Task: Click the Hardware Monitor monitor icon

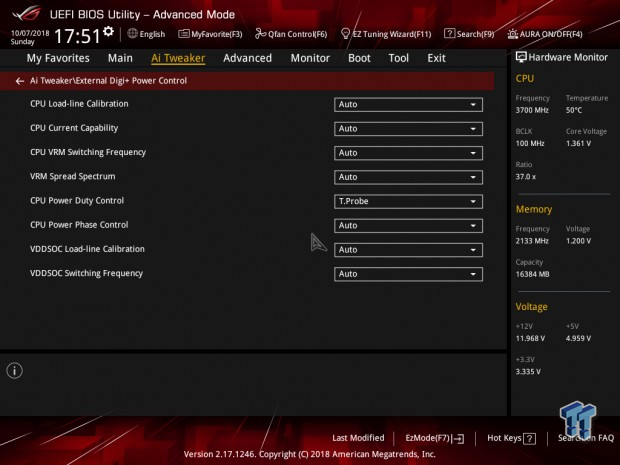Action: (521, 57)
